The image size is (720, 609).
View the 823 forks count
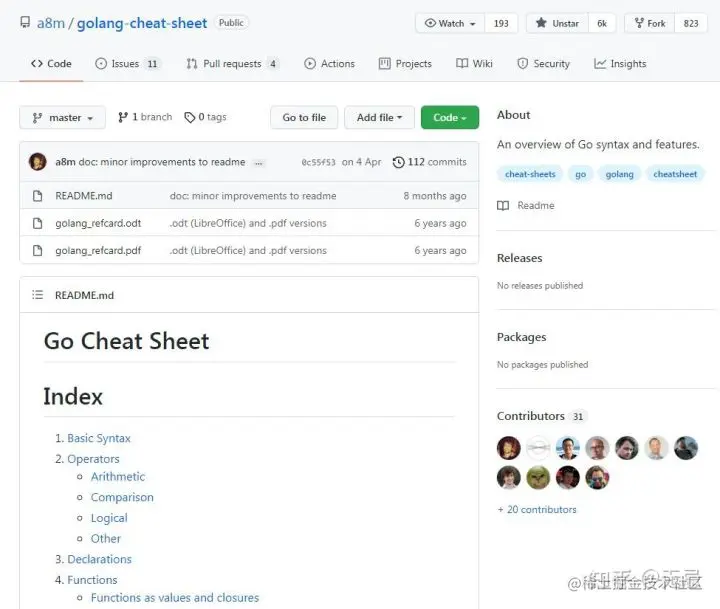pyautogui.click(x=691, y=23)
